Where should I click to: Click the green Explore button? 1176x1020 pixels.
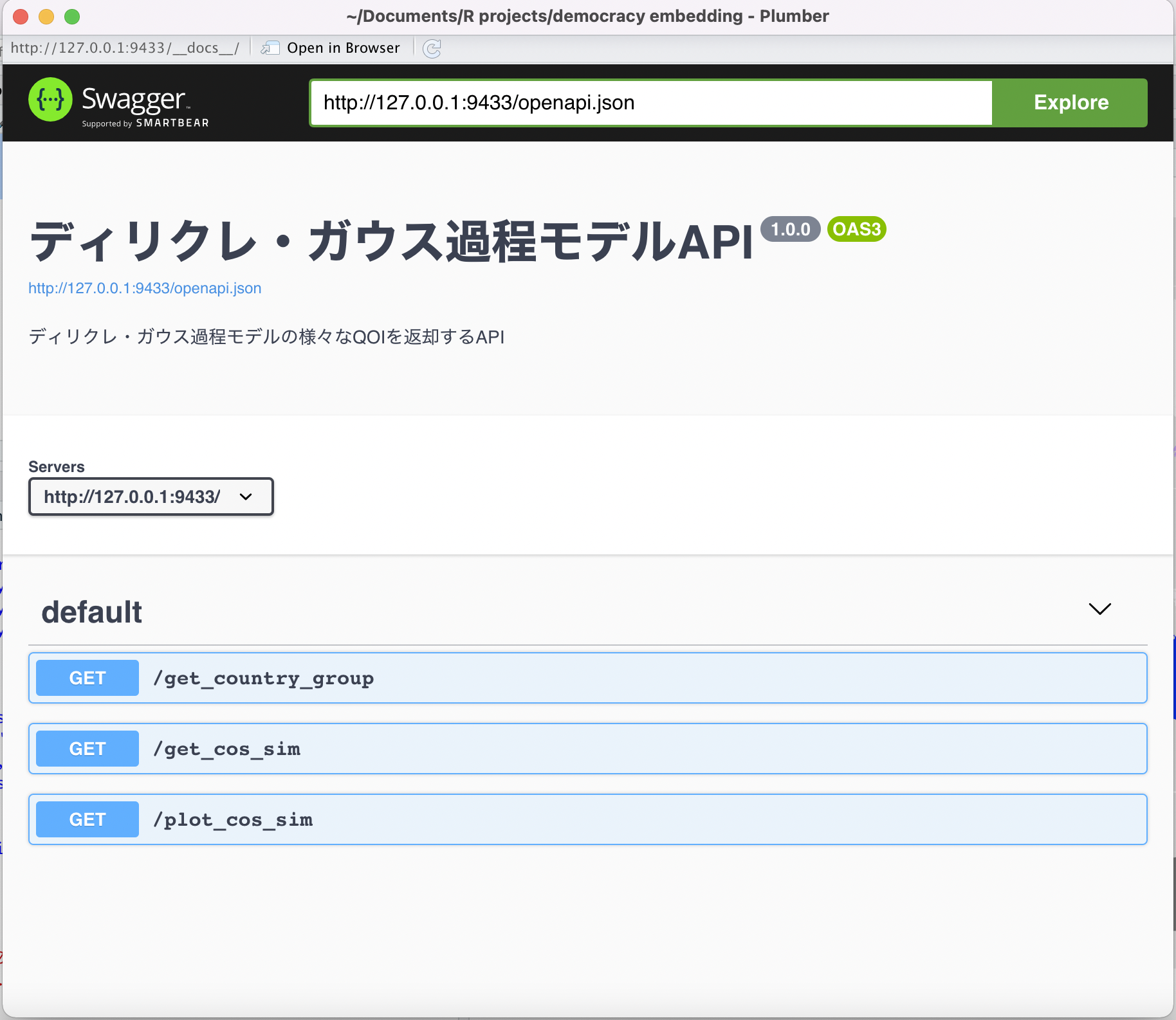[x=1070, y=102]
